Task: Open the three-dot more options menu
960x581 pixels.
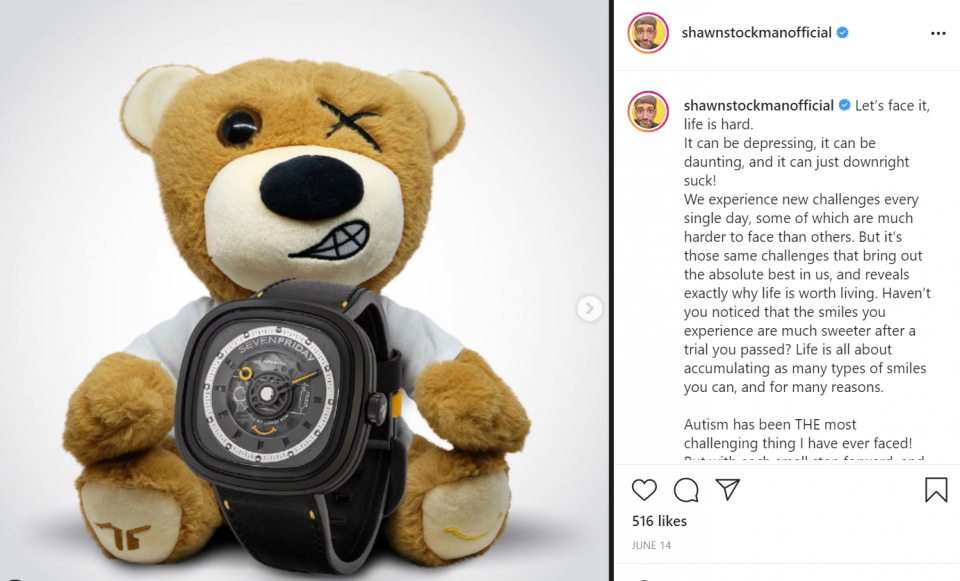Action: click(x=938, y=33)
